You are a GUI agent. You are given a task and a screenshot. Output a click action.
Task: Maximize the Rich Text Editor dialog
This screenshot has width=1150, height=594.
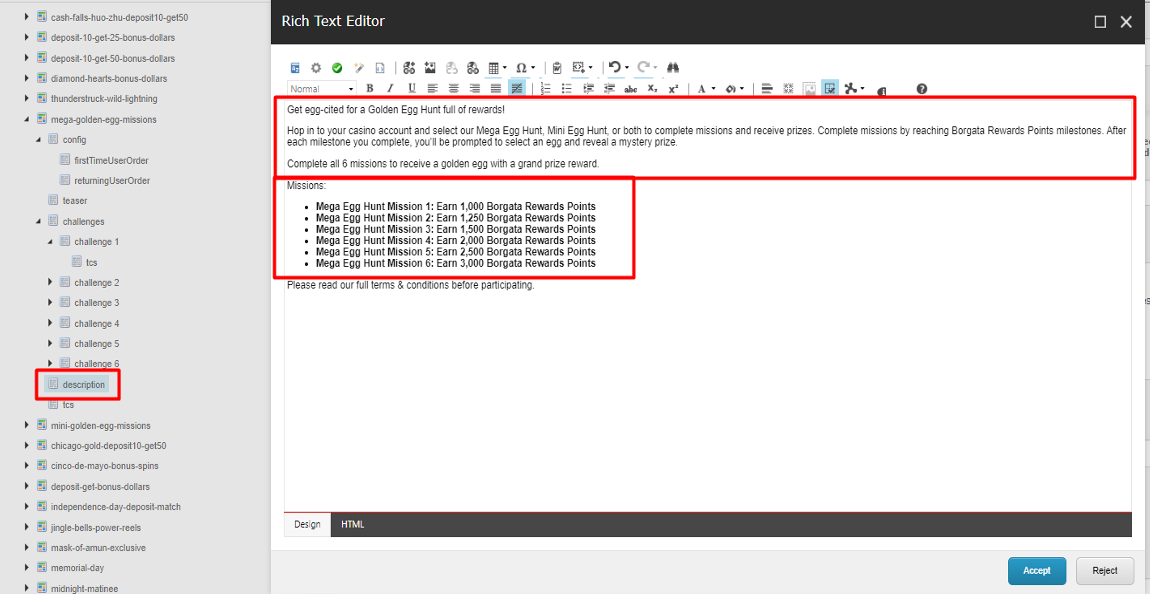(1100, 22)
